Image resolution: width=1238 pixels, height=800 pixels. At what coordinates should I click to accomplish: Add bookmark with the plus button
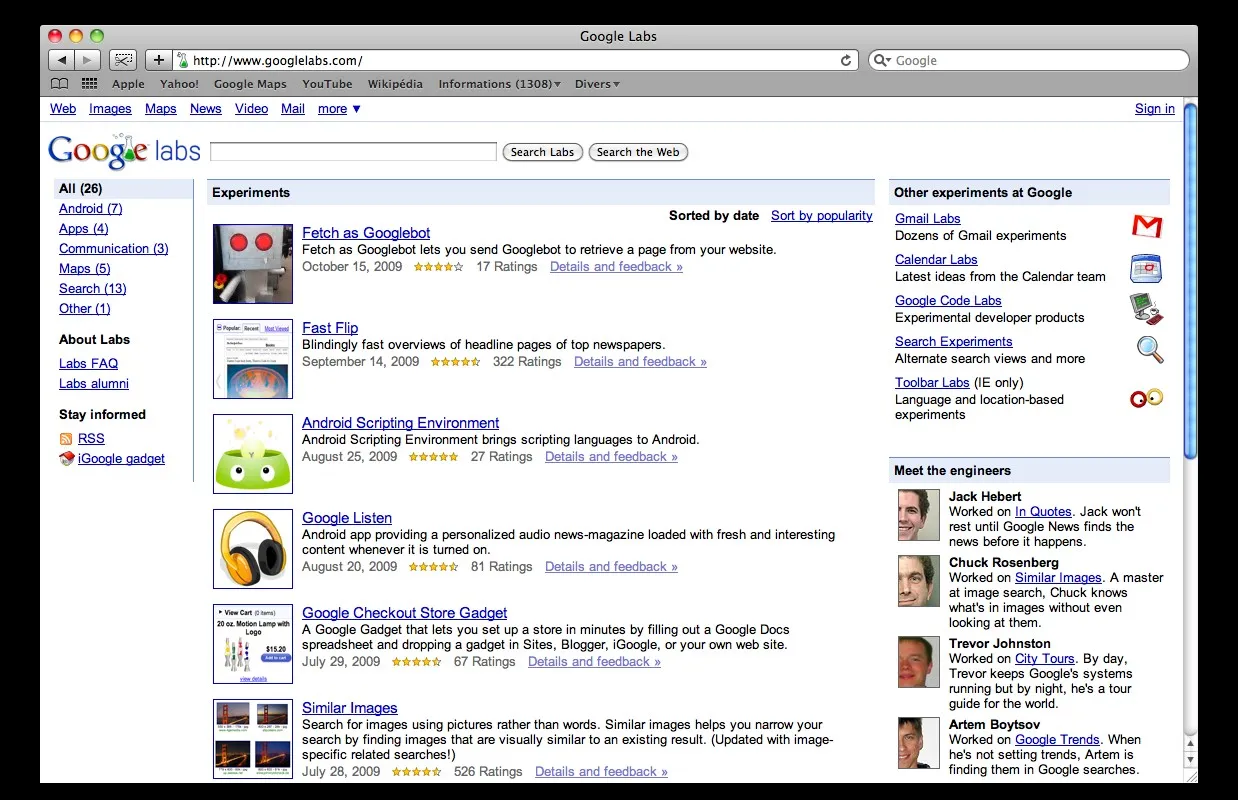[x=158, y=60]
